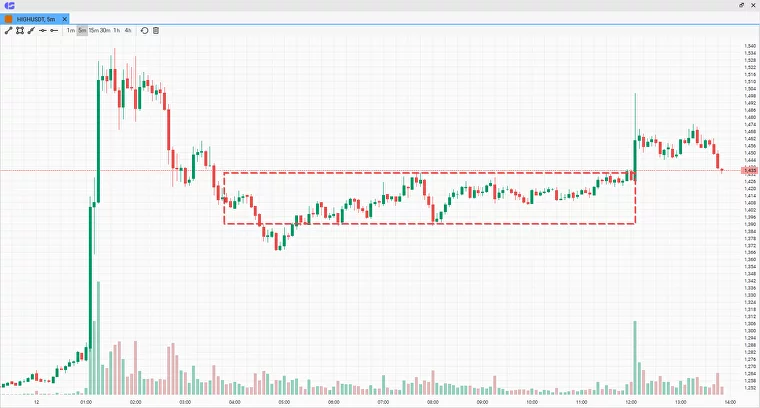Viewport: 760px width, 408px height.
Task: Select the brush drawing tool
Action: click(x=31, y=31)
